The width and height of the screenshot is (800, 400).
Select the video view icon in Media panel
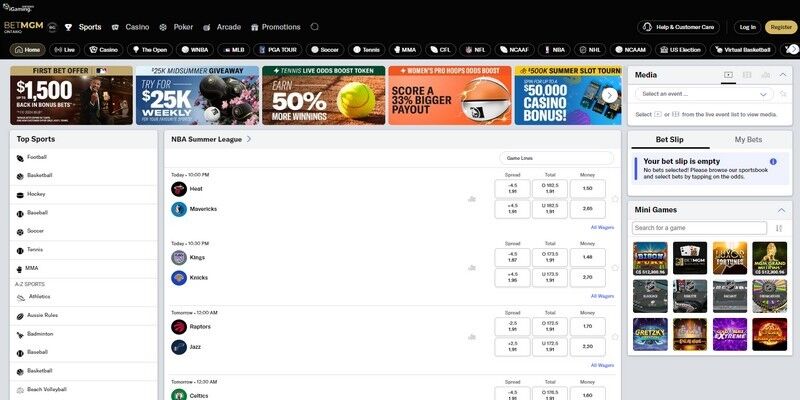click(729, 74)
